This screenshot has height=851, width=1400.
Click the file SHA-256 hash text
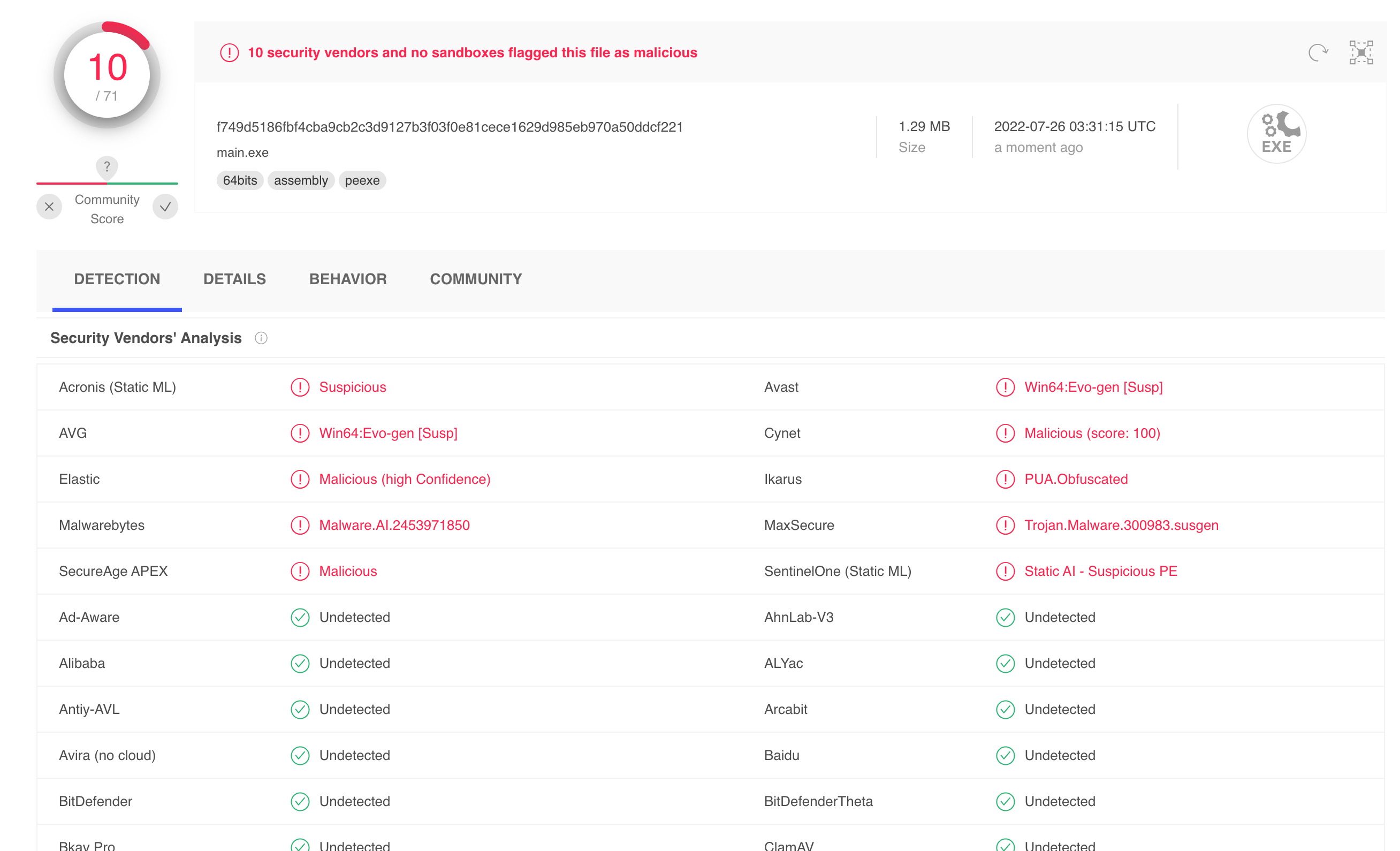(x=450, y=127)
